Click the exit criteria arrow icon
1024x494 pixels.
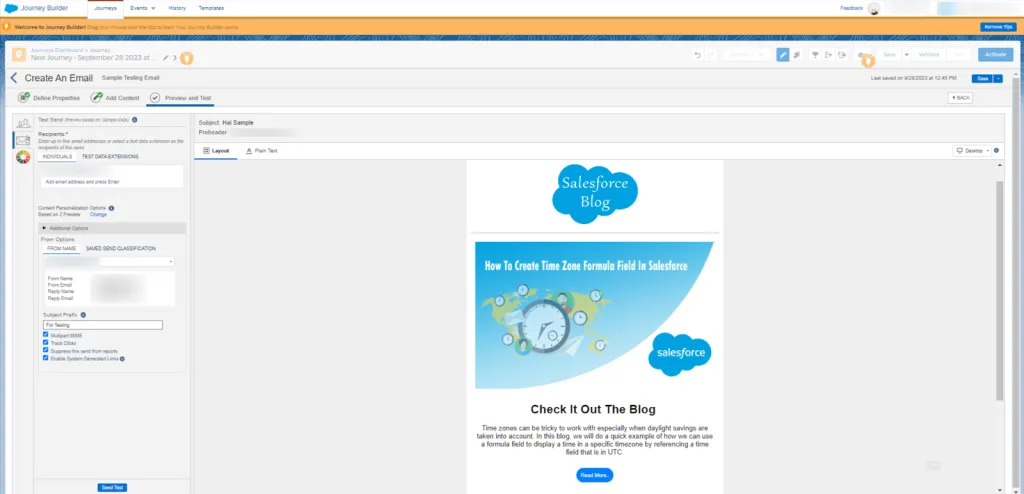pyautogui.click(x=828, y=55)
